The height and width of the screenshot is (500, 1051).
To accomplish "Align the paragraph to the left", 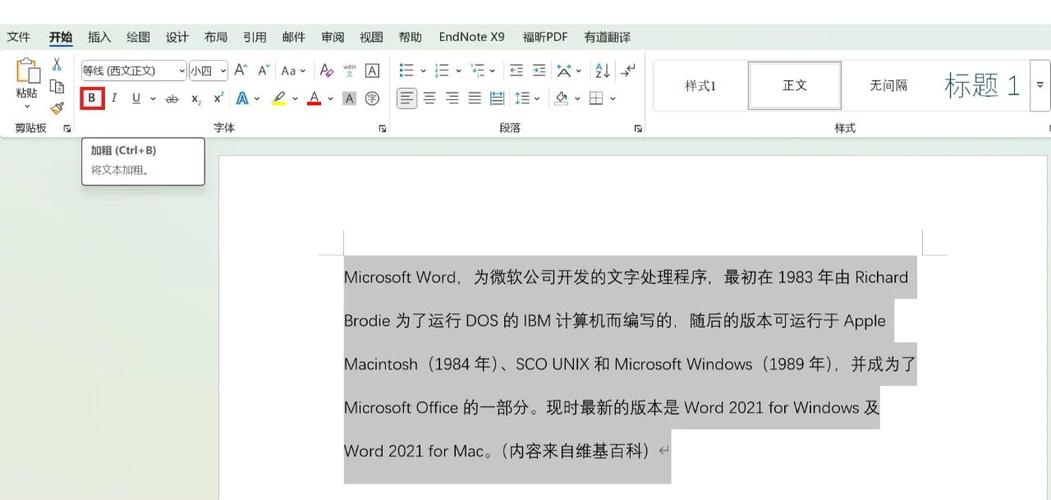I will 406,99.
